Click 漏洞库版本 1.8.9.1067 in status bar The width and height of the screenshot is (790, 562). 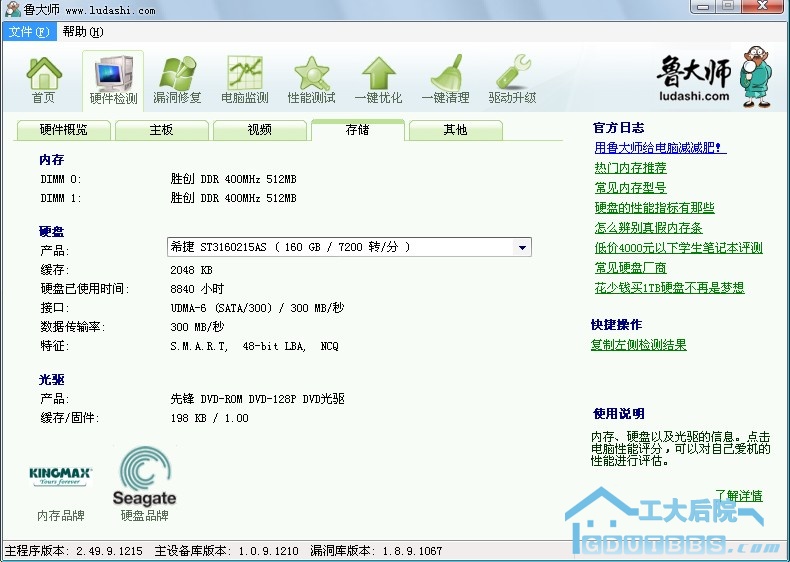pos(376,551)
